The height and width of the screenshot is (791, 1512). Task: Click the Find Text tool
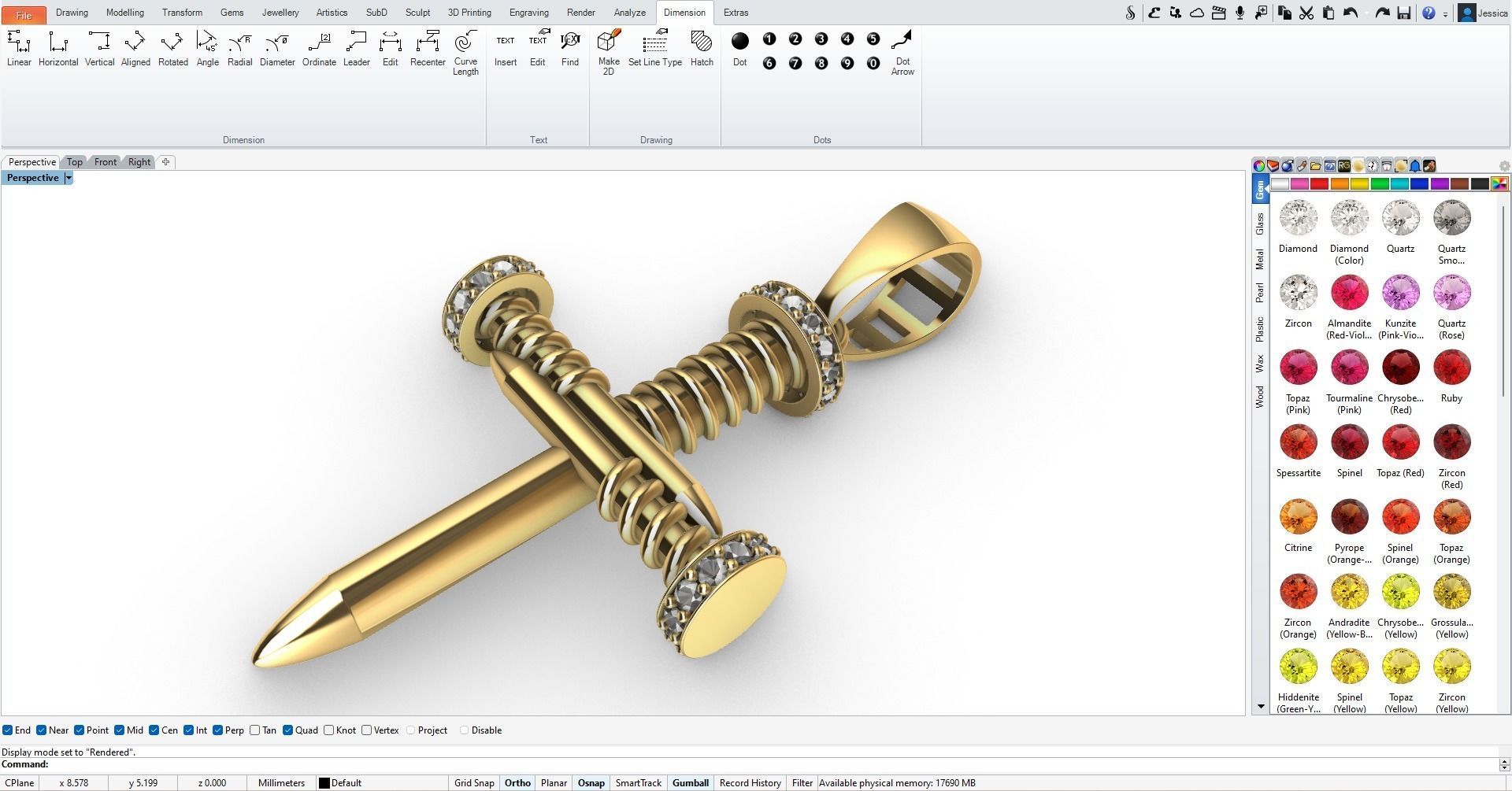coord(570,49)
